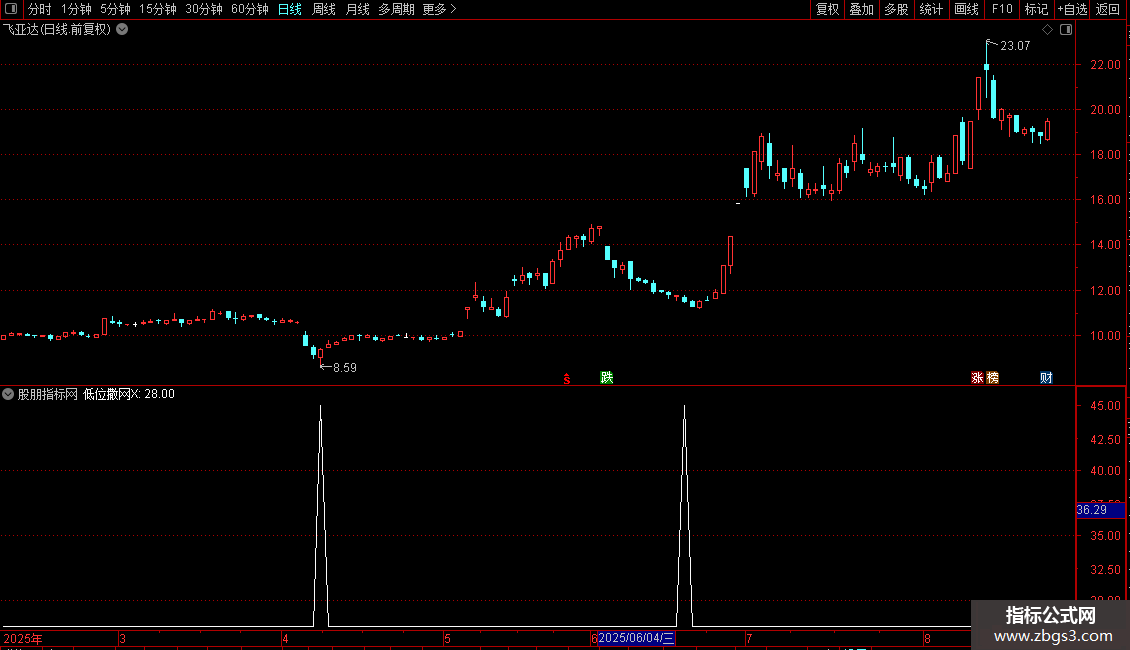Click month 8 marker on time axis
The width and height of the screenshot is (1130, 650).
click(x=927, y=638)
